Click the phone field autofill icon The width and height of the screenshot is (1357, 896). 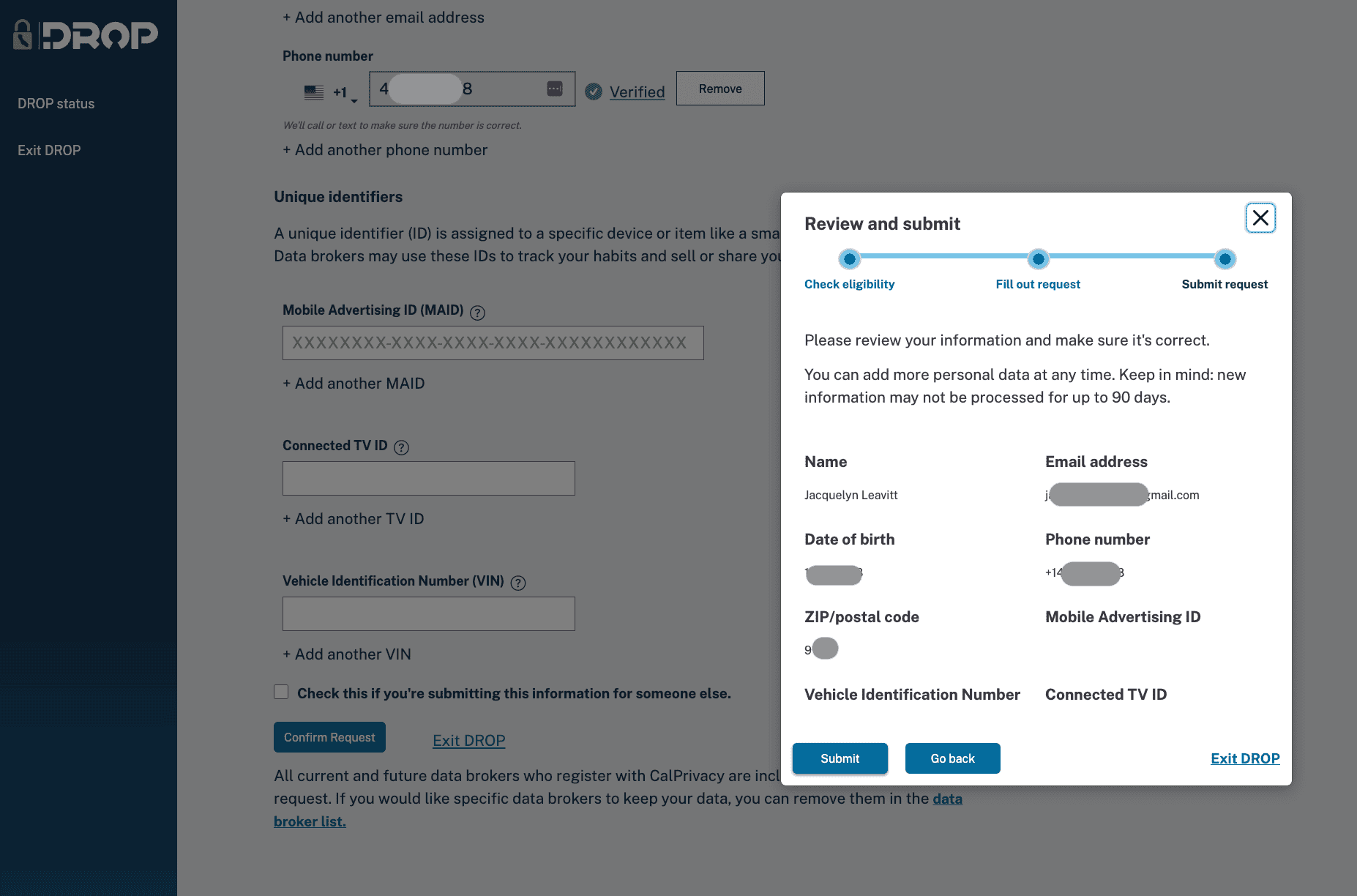pyautogui.click(x=555, y=89)
